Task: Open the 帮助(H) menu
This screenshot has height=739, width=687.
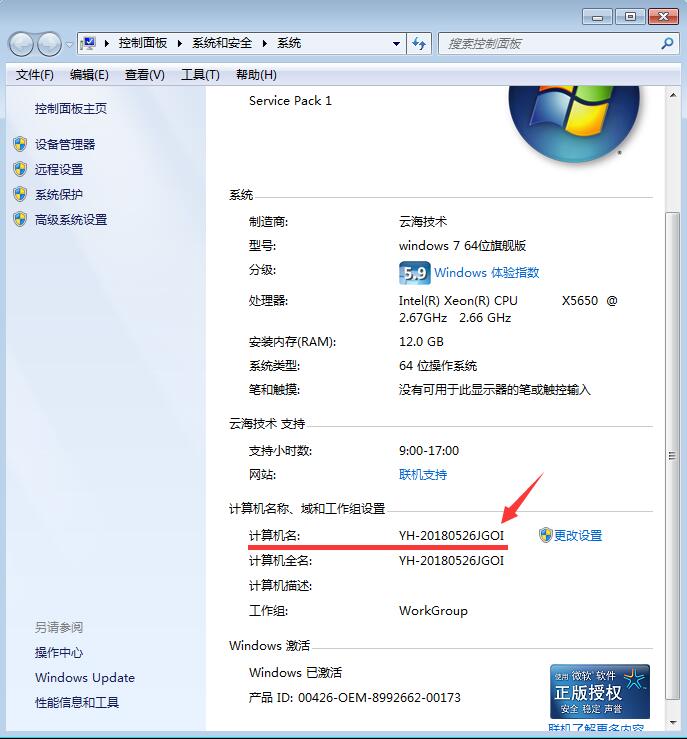Action: point(256,74)
